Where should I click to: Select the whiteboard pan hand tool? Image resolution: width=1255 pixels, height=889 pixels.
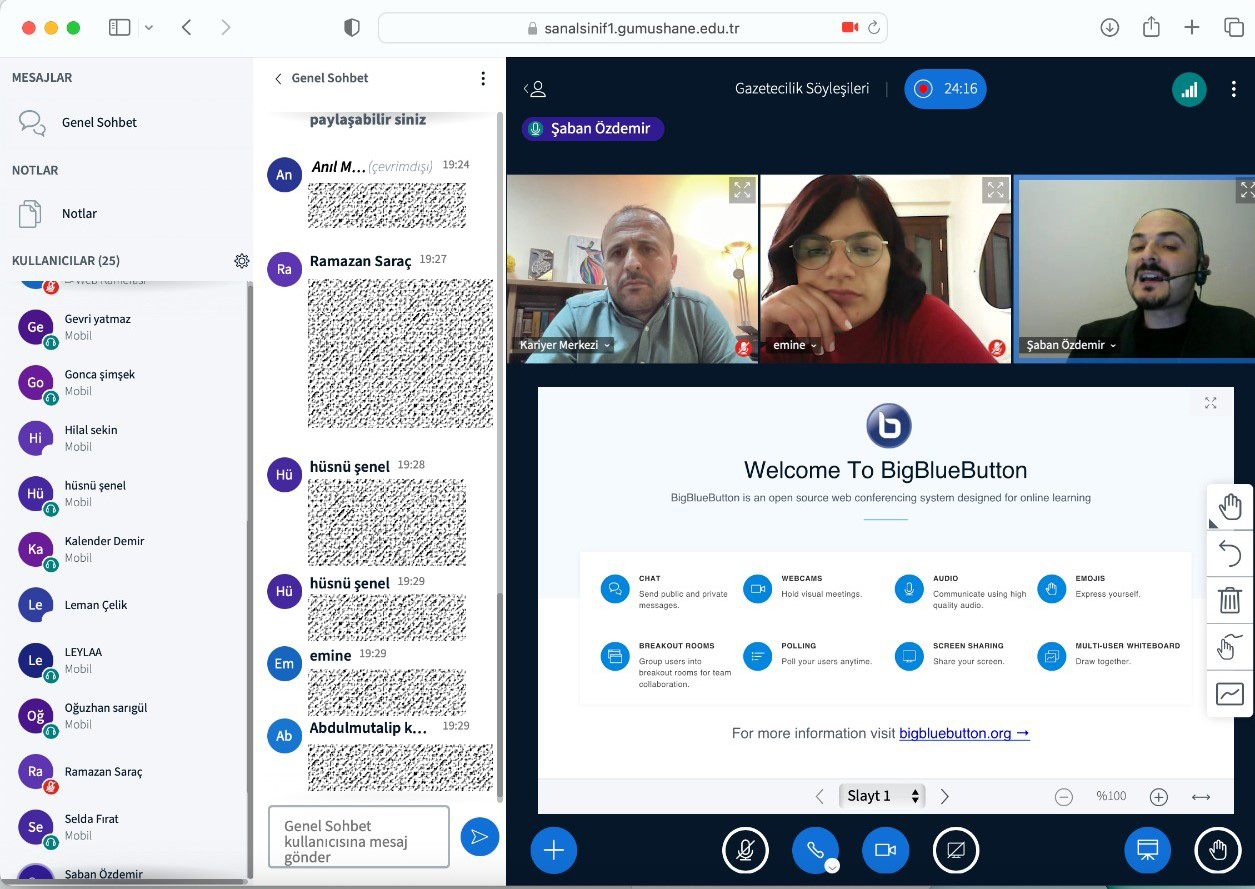pos(1230,506)
